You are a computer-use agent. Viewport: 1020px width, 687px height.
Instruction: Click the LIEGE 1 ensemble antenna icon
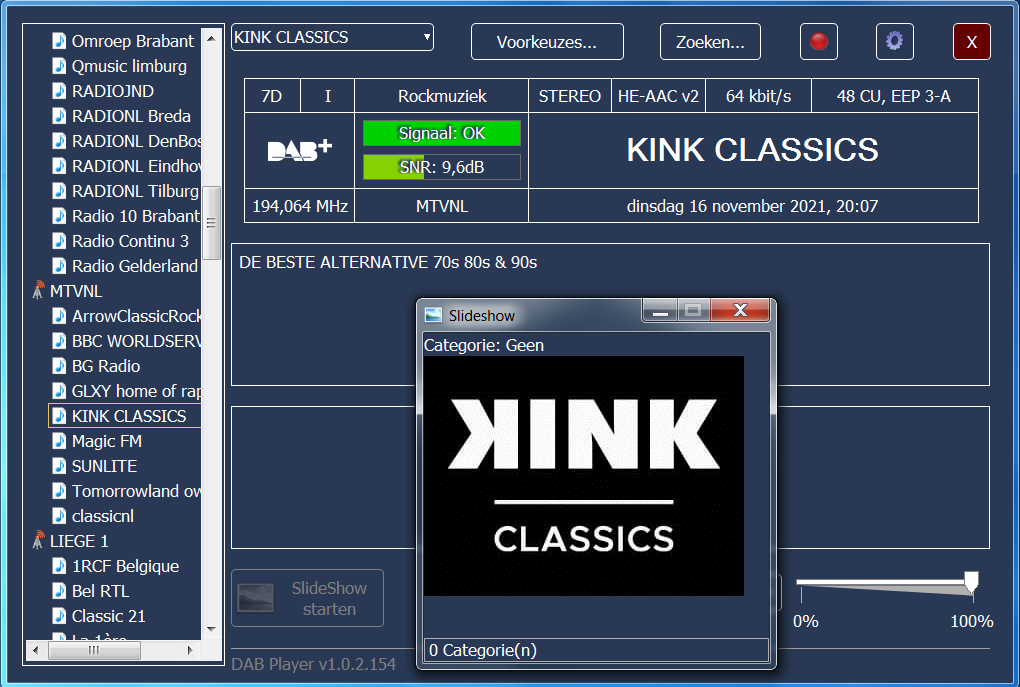pyautogui.click(x=38, y=540)
